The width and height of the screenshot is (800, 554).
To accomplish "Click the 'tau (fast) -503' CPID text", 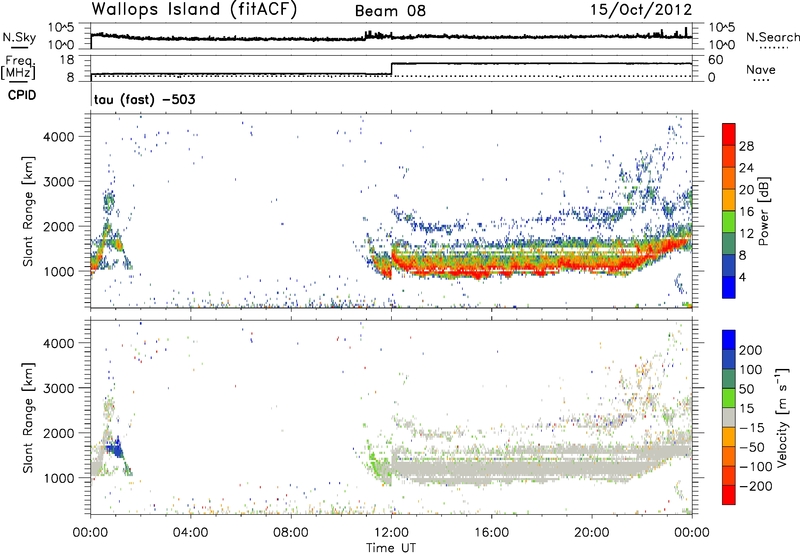I will click(144, 99).
